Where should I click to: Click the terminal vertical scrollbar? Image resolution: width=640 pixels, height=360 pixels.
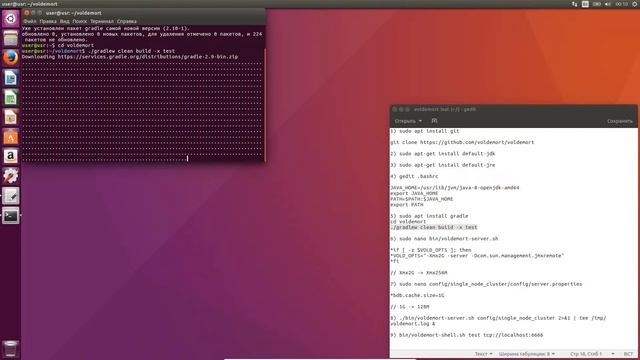coord(265,105)
